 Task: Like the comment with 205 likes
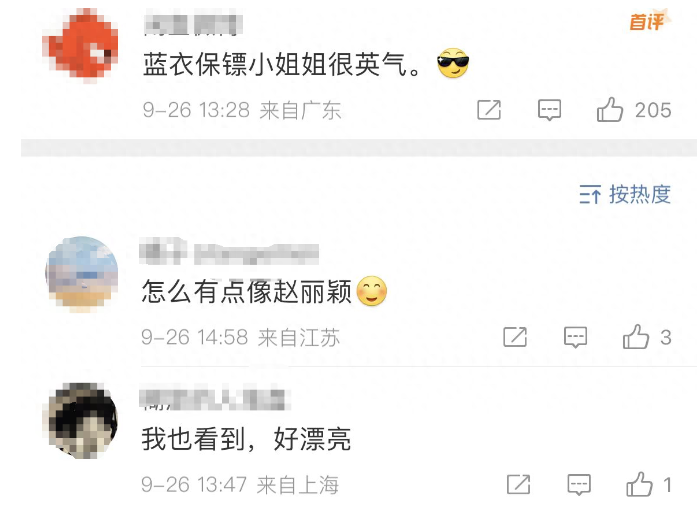(610, 109)
